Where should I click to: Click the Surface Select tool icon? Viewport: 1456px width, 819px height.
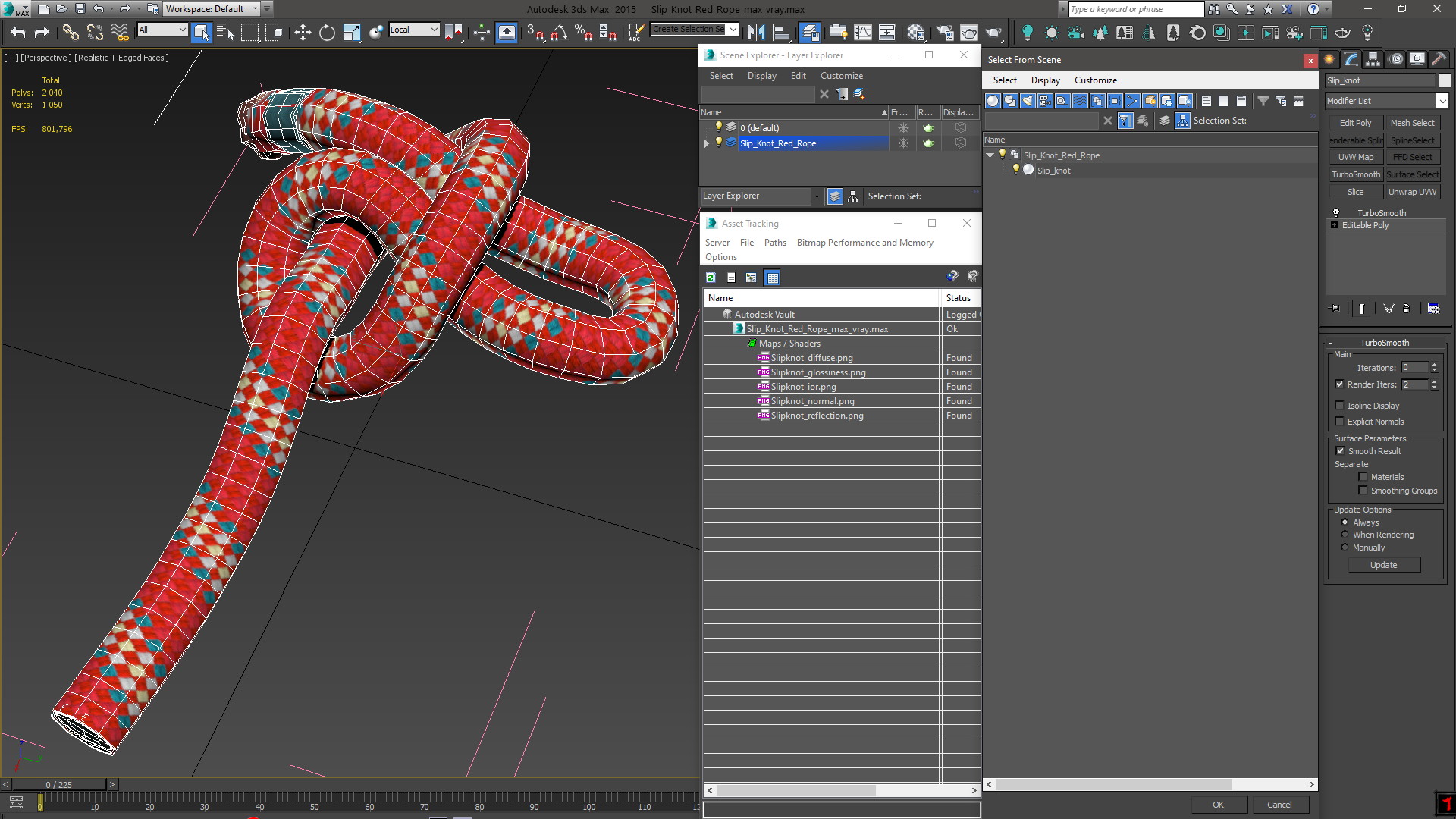click(1411, 174)
